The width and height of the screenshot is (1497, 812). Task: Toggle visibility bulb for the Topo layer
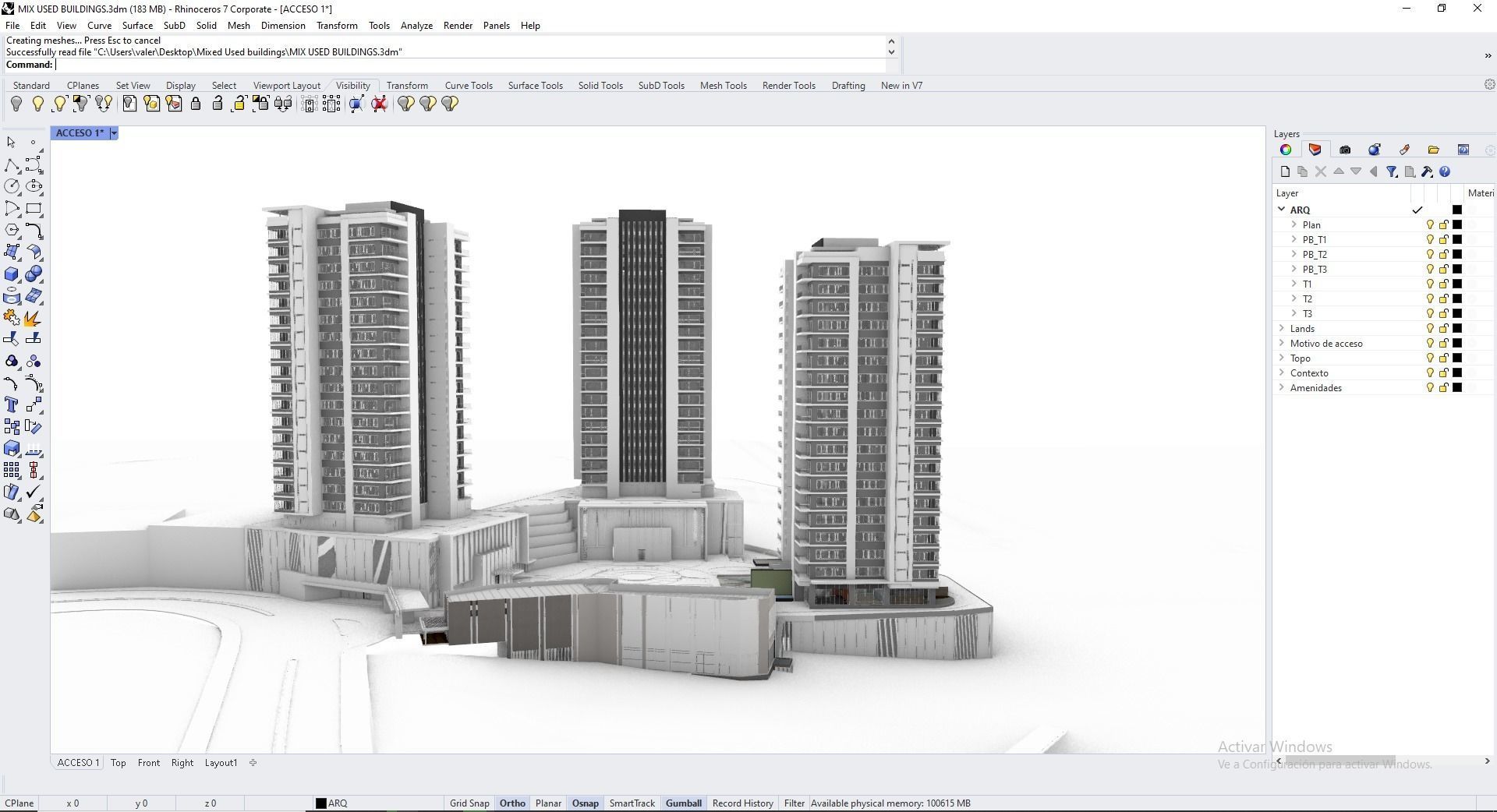tap(1430, 358)
